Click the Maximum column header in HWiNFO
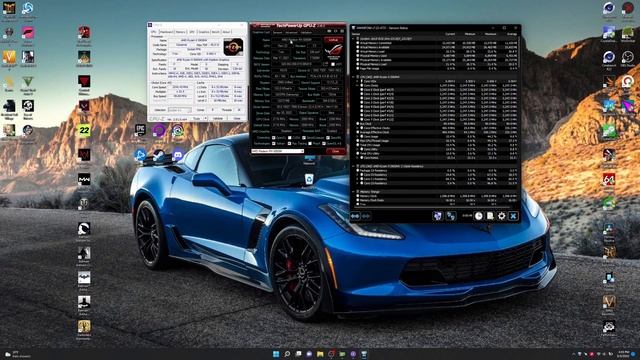Screen dimensions: 640x360 point(490,34)
